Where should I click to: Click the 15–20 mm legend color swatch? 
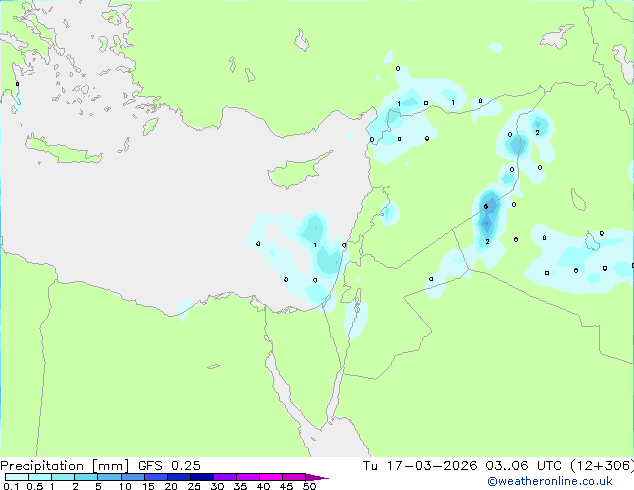[x=156, y=477]
